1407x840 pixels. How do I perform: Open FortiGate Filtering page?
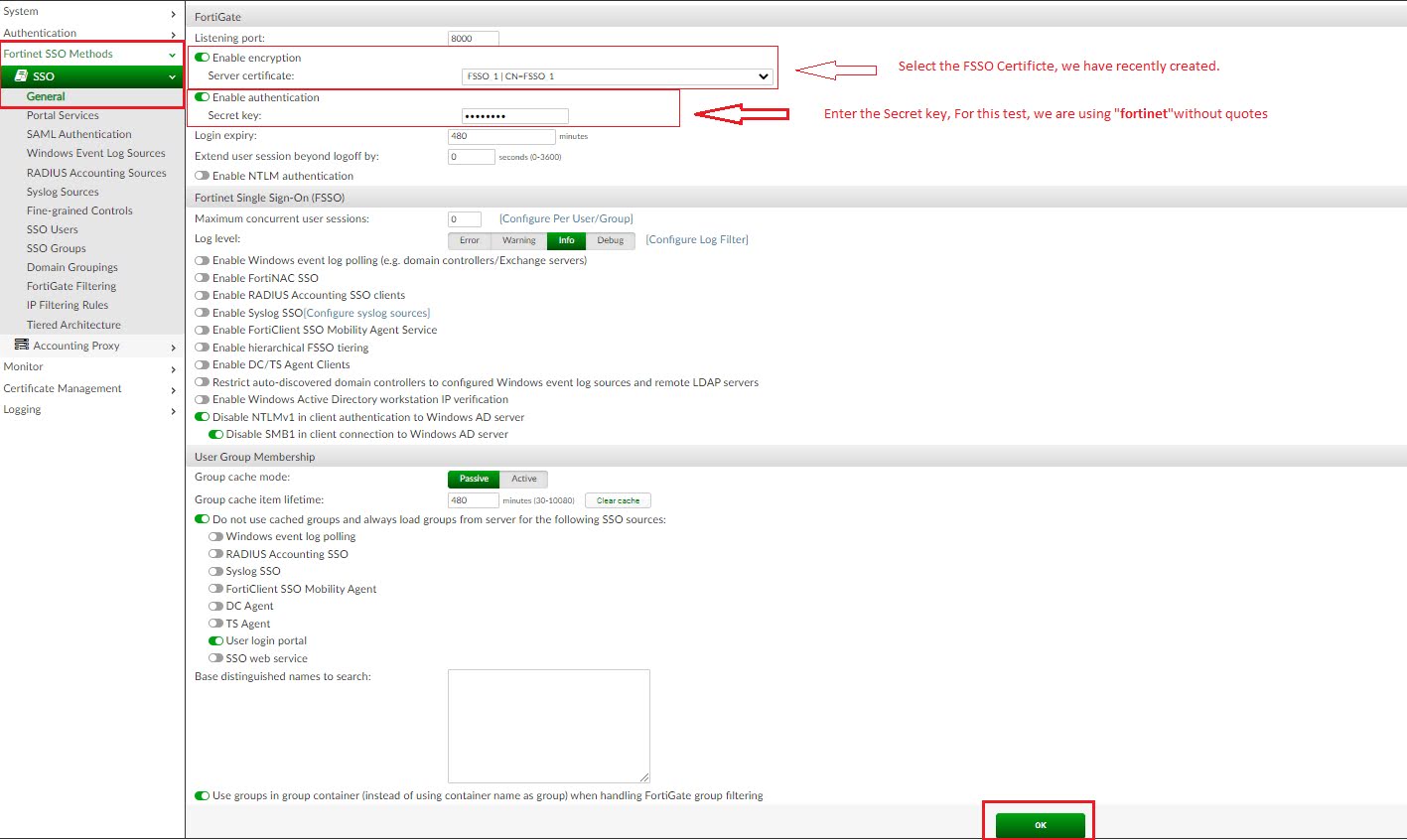(x=71, y=286)
